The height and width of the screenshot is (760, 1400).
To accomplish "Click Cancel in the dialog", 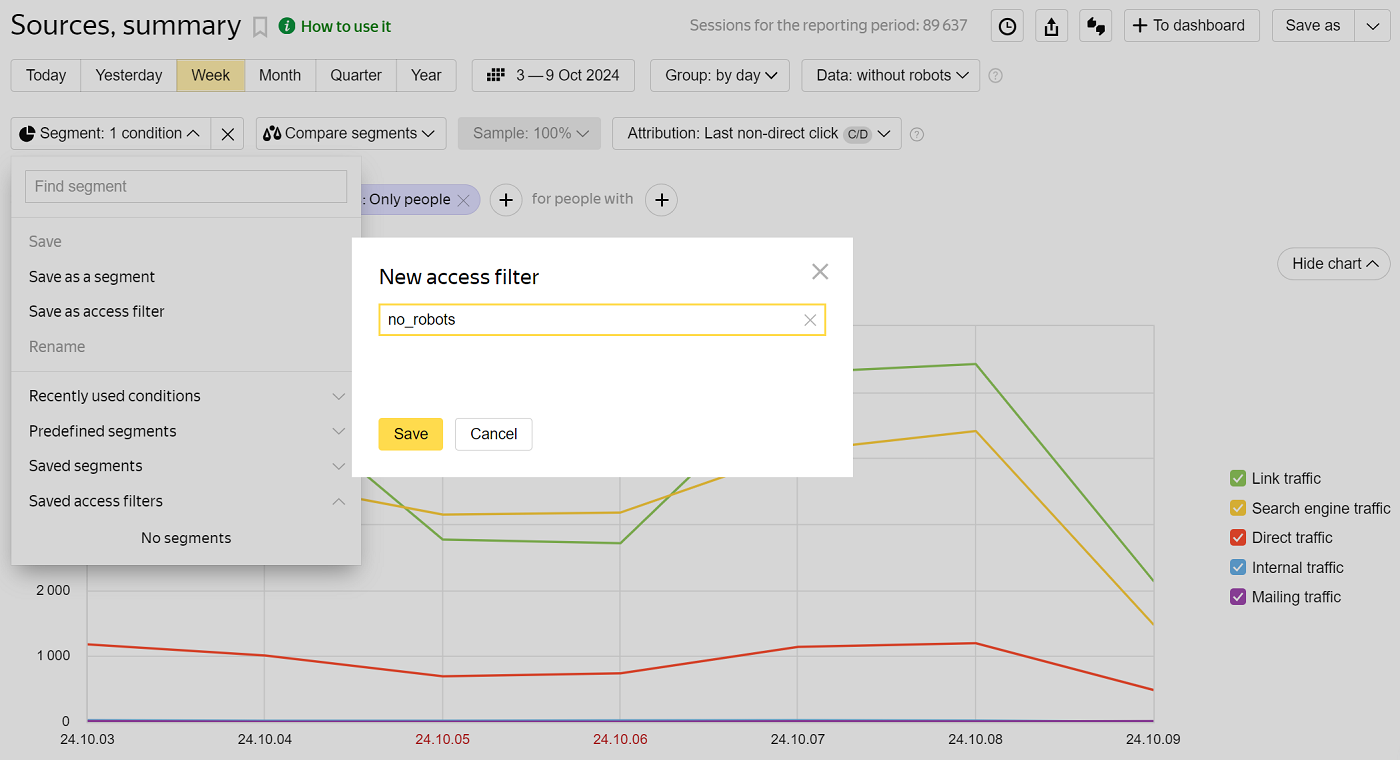I will [x=494, y=434].
